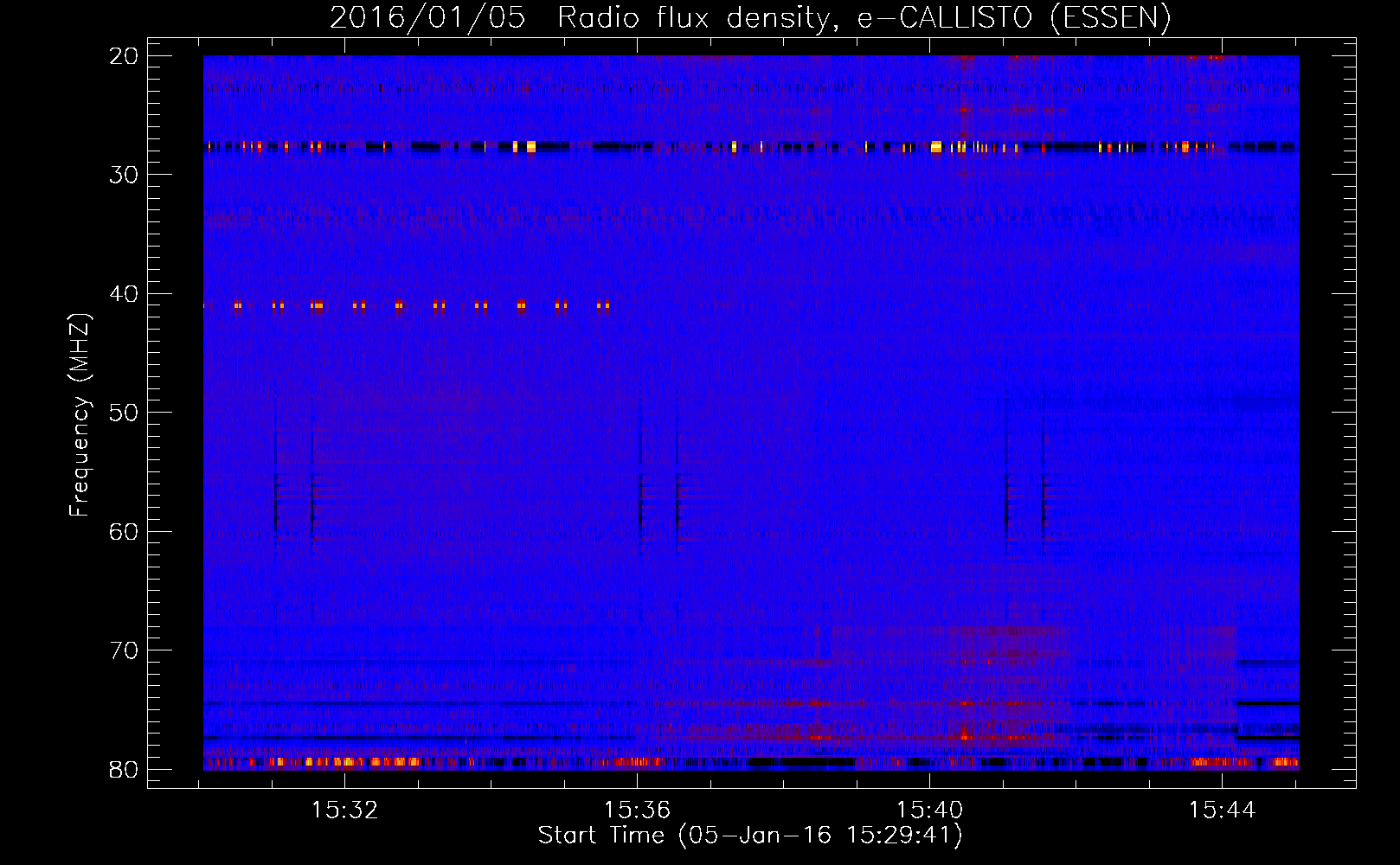The width and height of the screenshot is (1400, 865).
Task: Click the 'Start Time (05-Jan-16 15:29:41)' x-axis label
Action: point(750,836)
